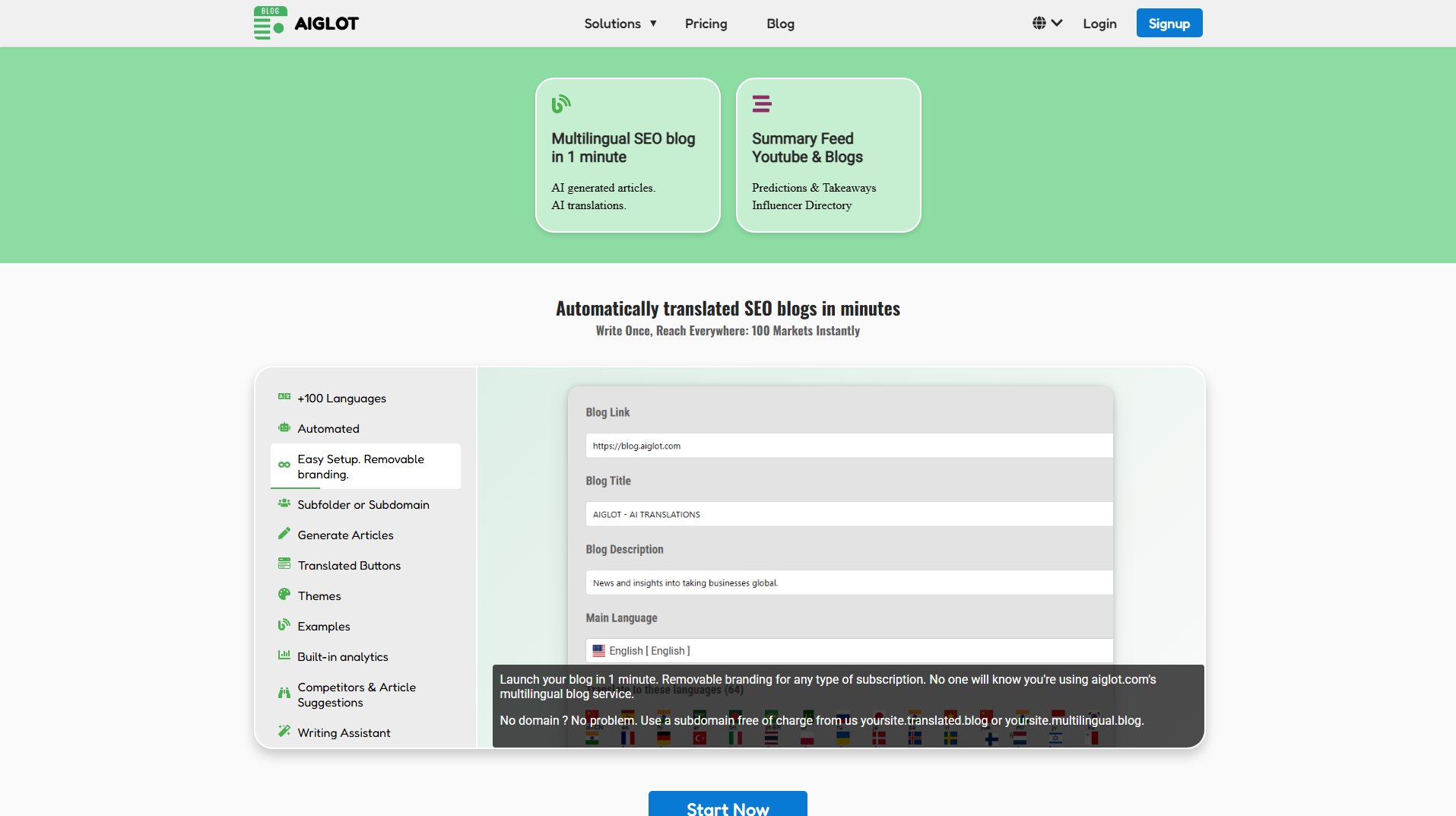The image size is (1456, 816).
Task: Select the Generate Articles tab
Action: click(x=366, y=535)
